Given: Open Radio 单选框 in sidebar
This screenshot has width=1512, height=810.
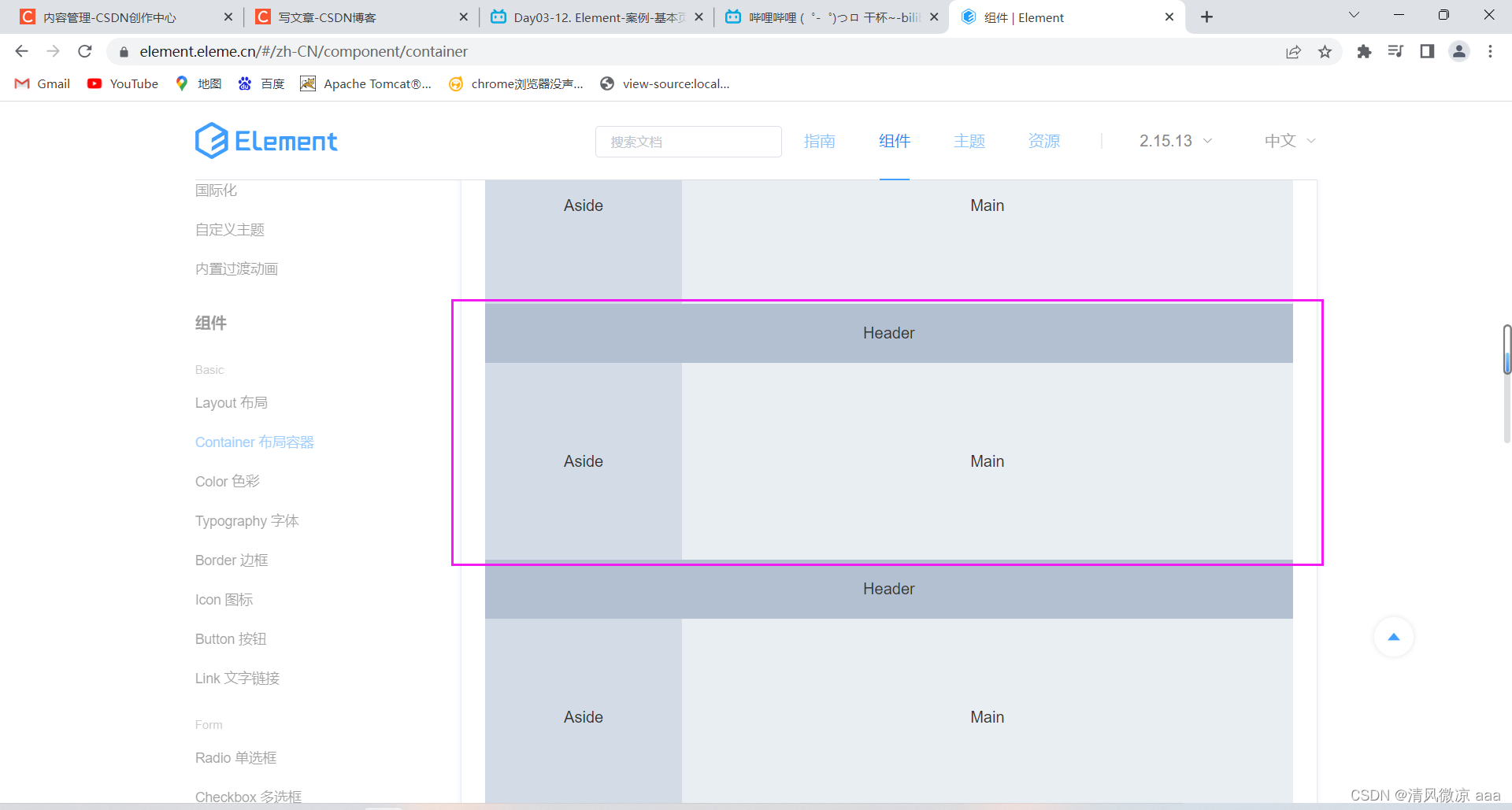Looking at the screenshot, I should tap(235, 758).
